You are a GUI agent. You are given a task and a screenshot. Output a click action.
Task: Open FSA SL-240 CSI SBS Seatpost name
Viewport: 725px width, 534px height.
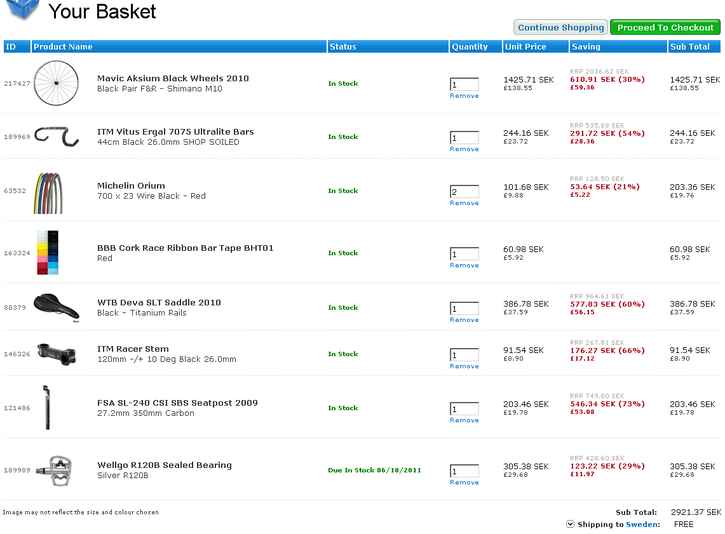point(177,403)
